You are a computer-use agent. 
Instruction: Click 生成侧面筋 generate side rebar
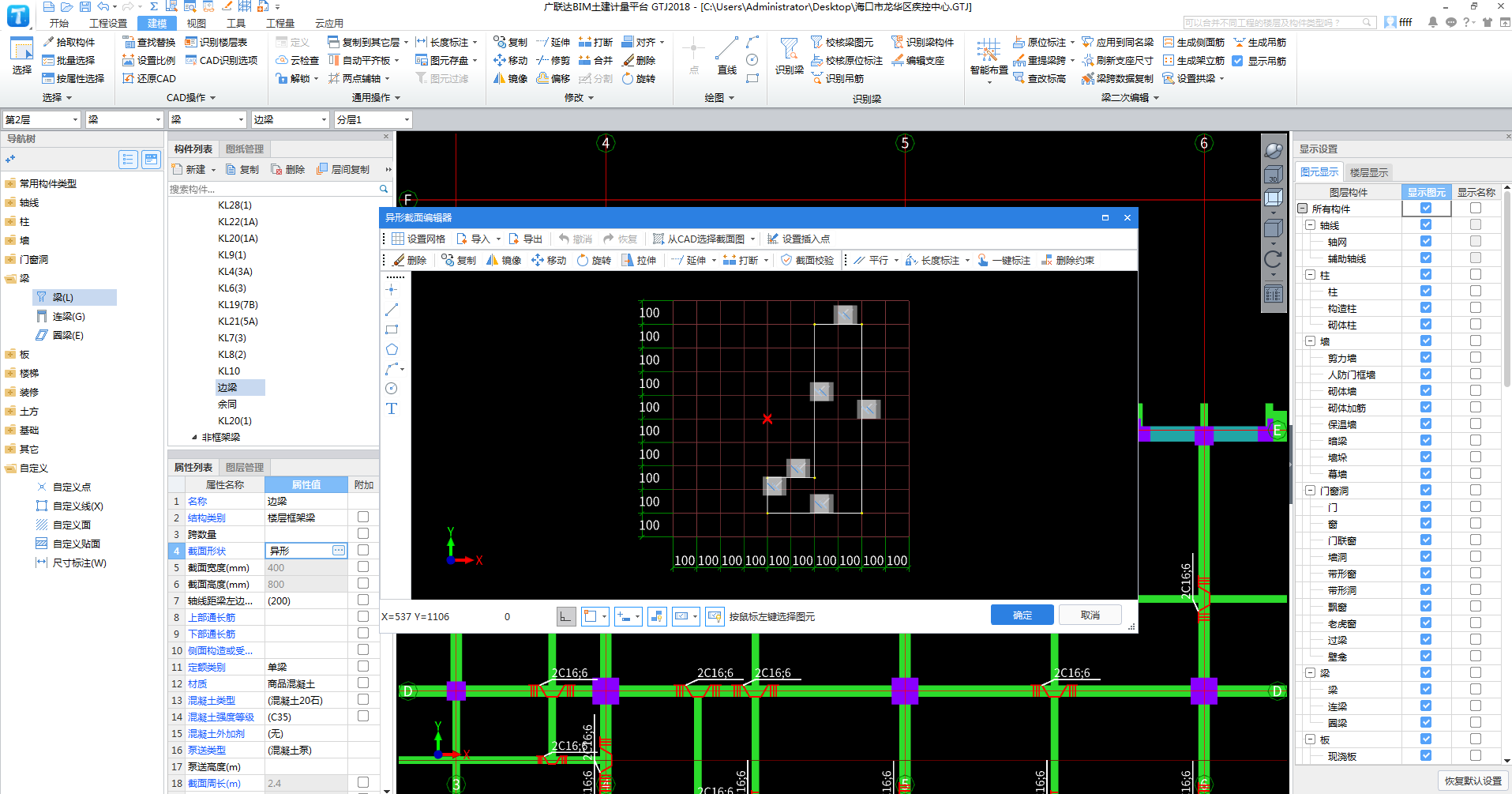point(1193,42)
